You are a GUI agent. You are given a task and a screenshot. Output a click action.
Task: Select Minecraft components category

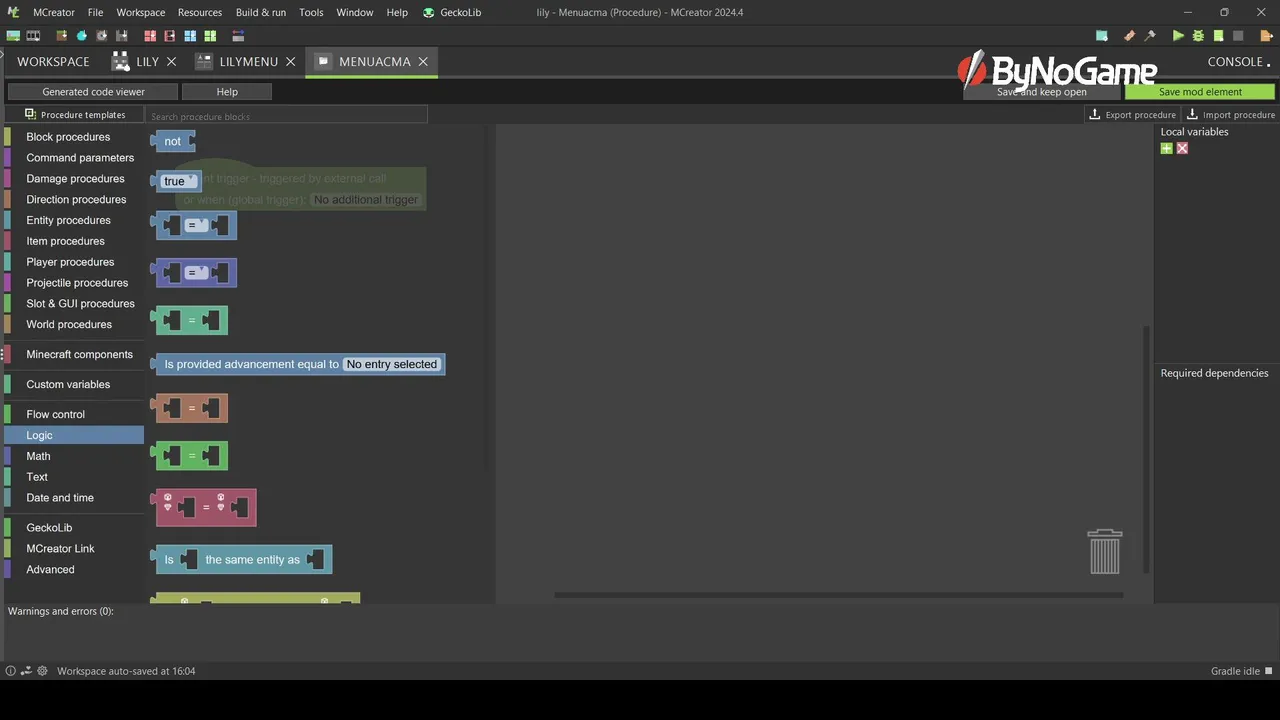[74, 354]
